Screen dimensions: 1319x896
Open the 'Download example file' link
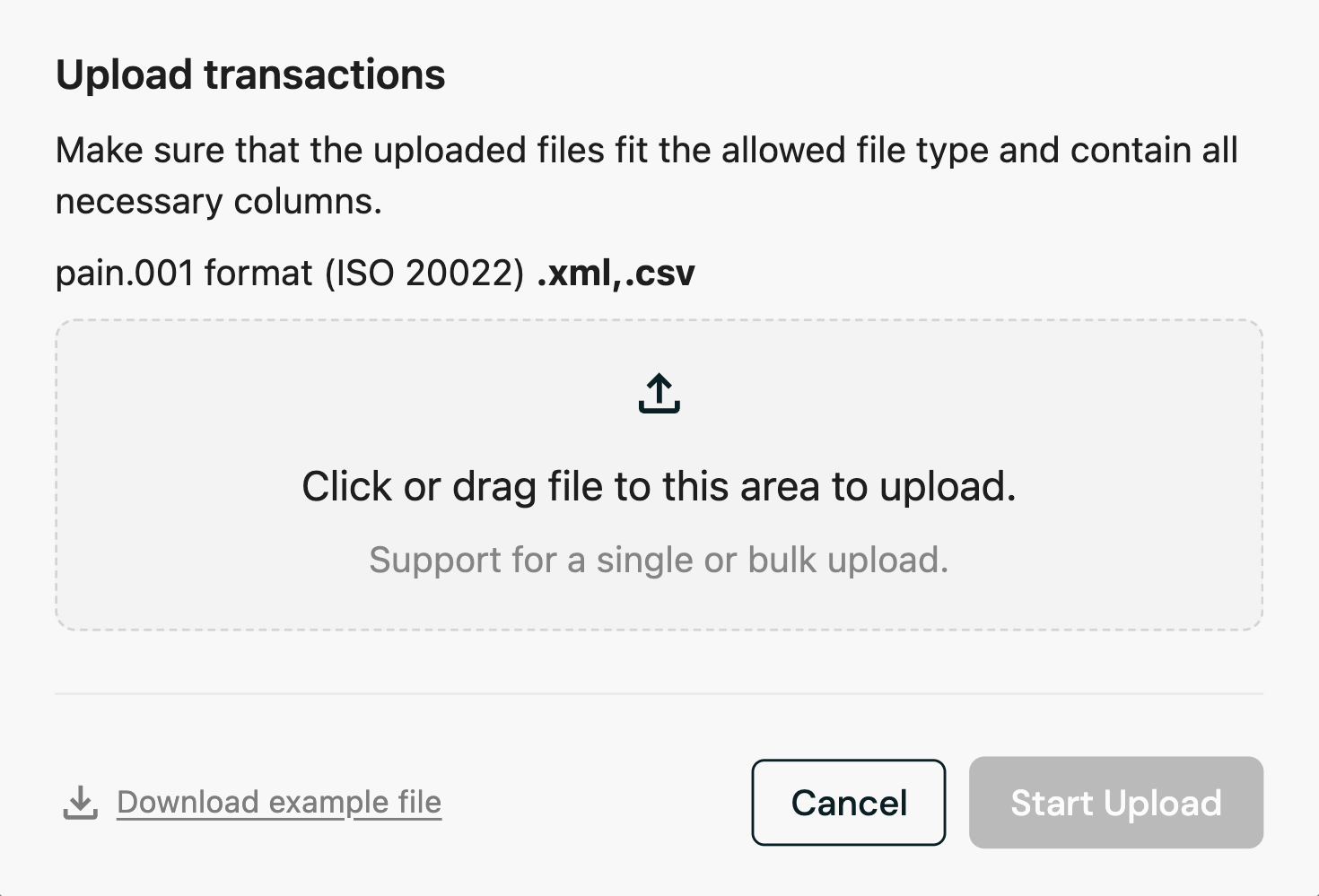pos(277,802)
